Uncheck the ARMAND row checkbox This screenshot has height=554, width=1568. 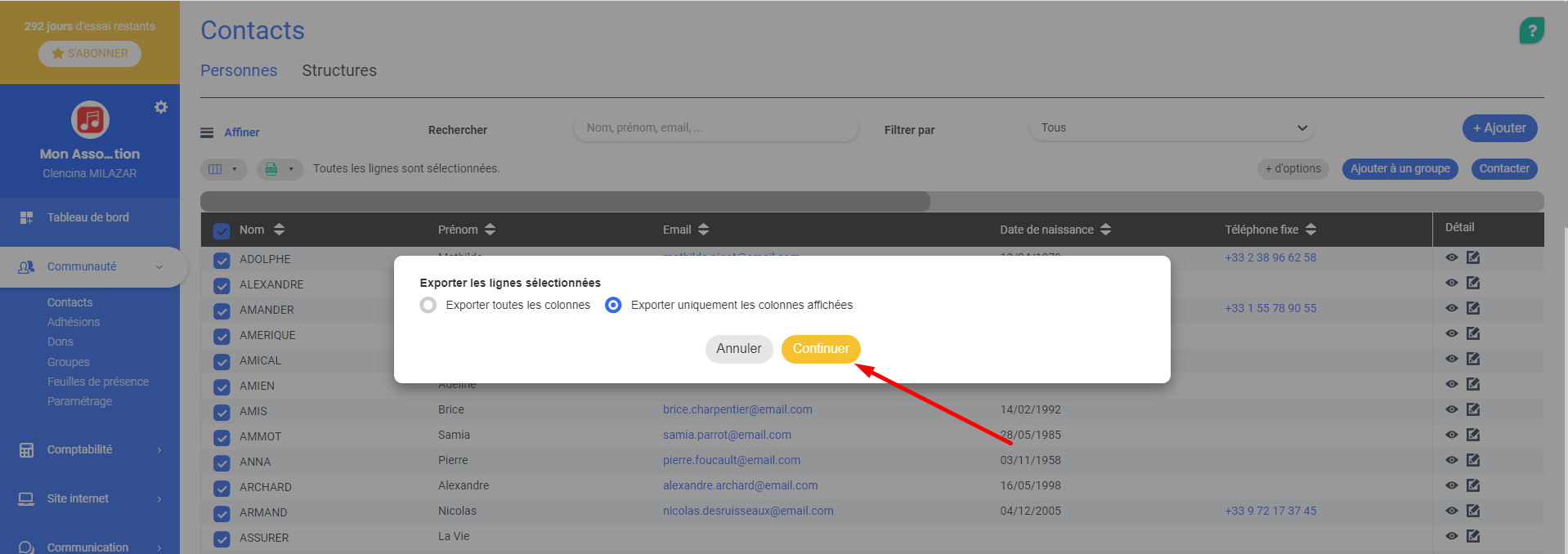click(x=222, y=514)
